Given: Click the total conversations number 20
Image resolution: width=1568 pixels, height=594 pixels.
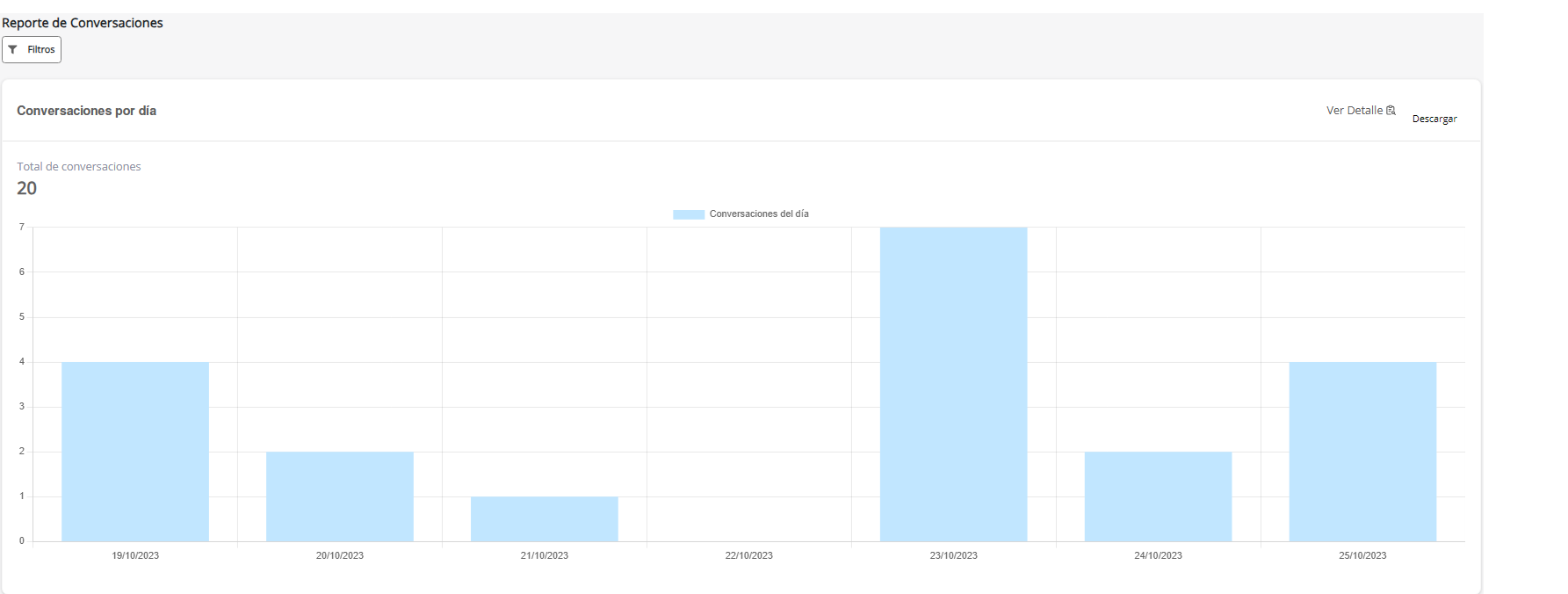Looking at the screenshot, I should coord(27,189).
